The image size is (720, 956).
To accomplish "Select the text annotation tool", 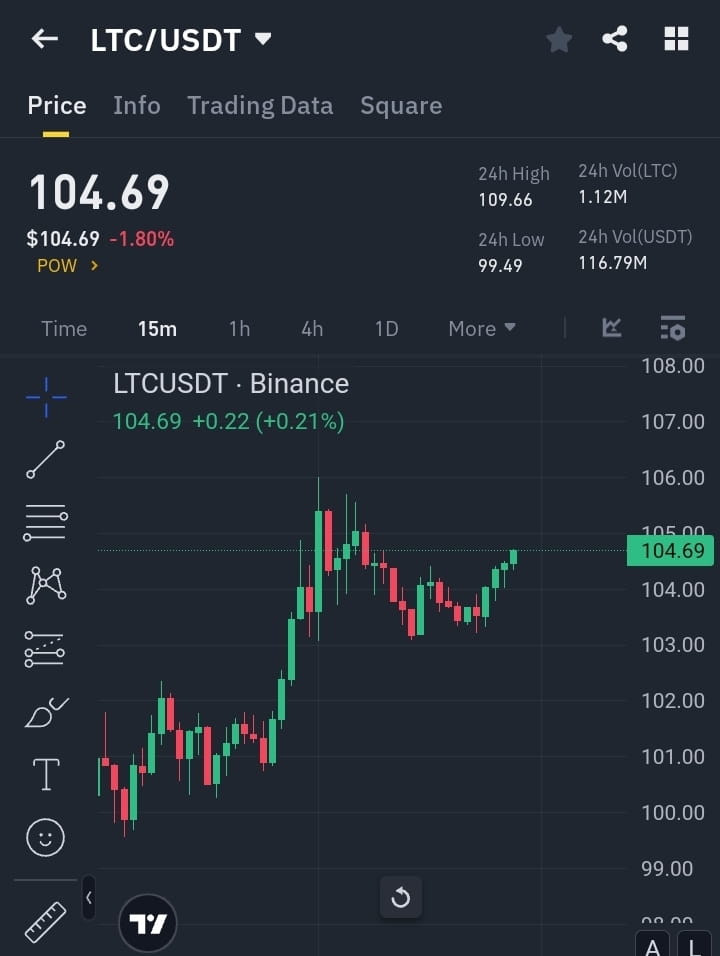I will [46, 774].
